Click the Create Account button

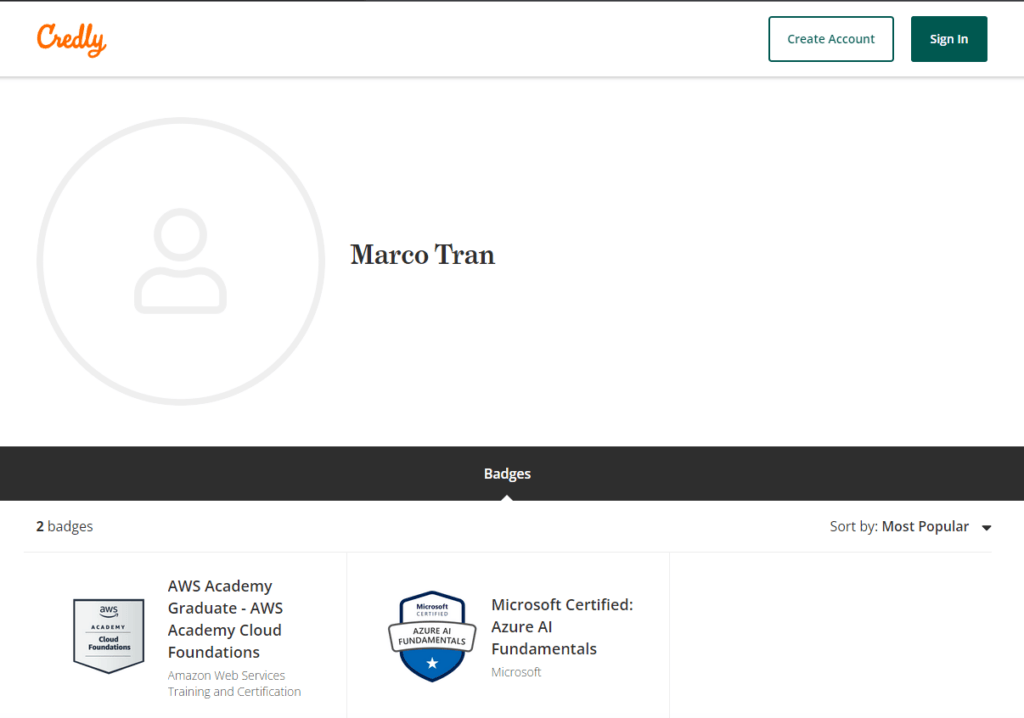(830, 38)
